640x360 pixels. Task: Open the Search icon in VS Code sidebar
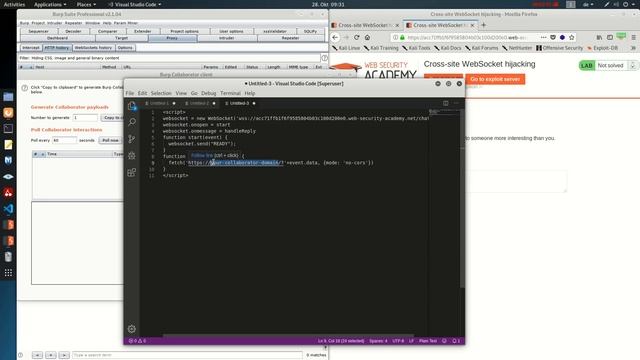(132, 122)
